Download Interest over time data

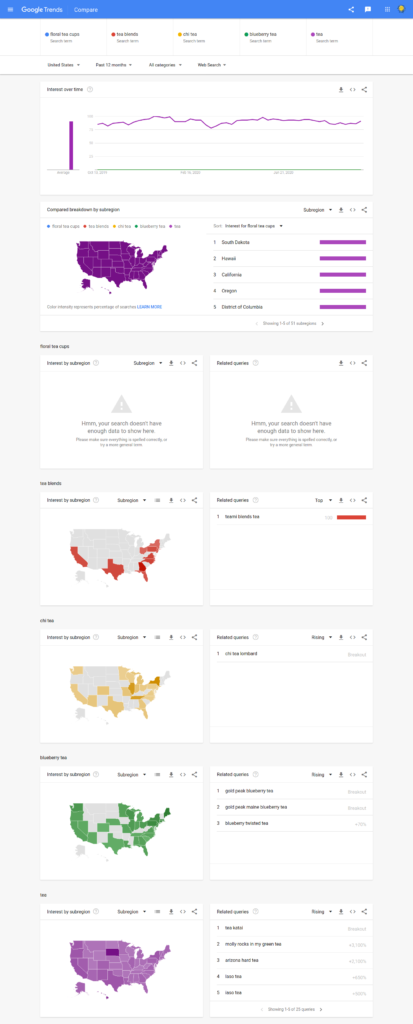tap(340, 89)
